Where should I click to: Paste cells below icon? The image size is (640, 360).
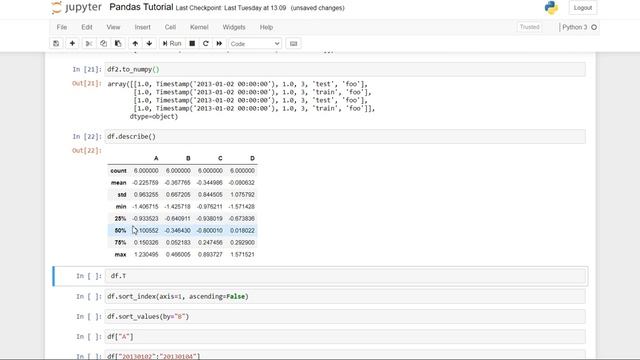(x=118, y=43)
